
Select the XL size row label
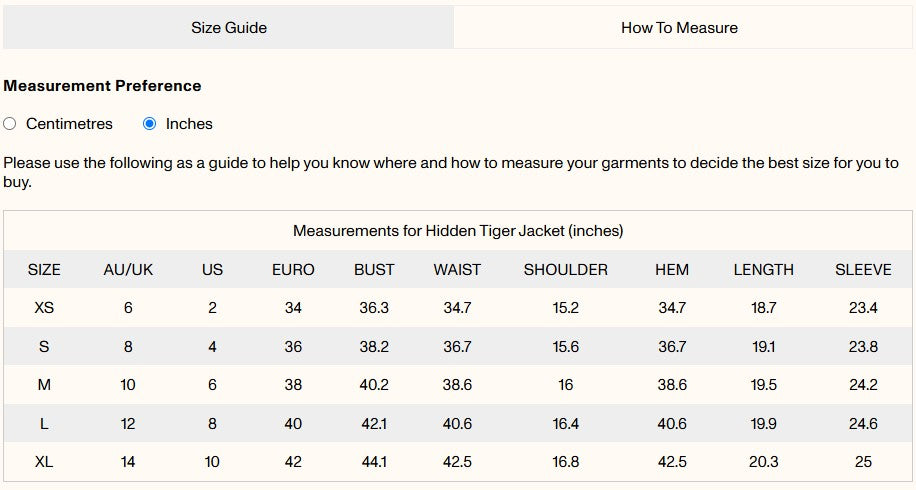coord(44,462)
